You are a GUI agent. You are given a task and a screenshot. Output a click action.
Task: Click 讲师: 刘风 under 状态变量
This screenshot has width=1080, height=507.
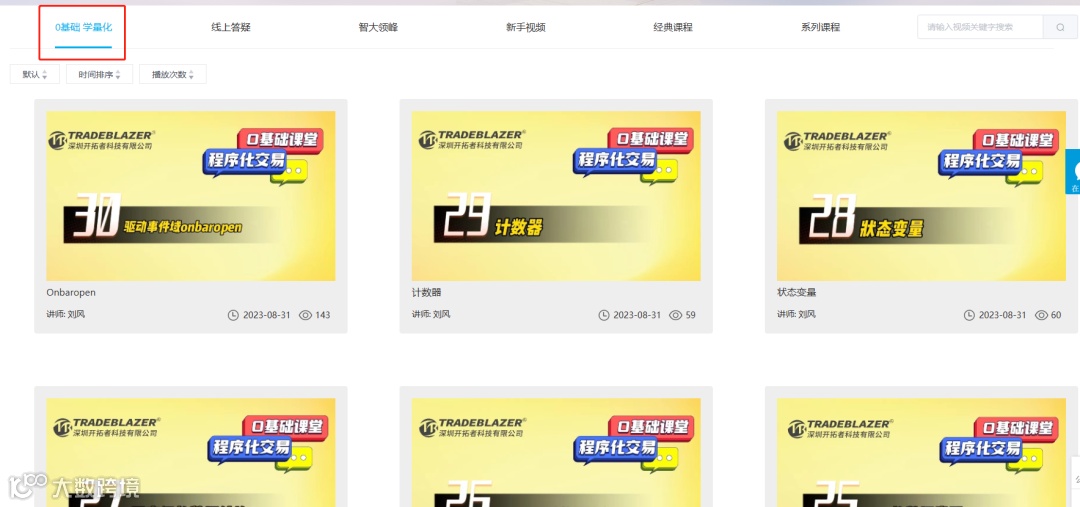tap(796, 314)
